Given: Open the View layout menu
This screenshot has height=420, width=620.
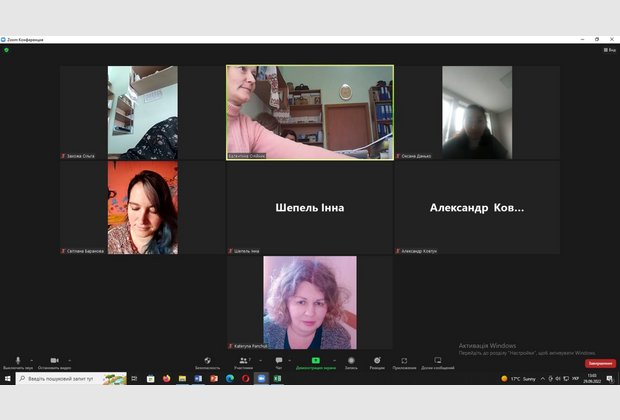Looking at the screenshot, I should [x=609, y=49].
